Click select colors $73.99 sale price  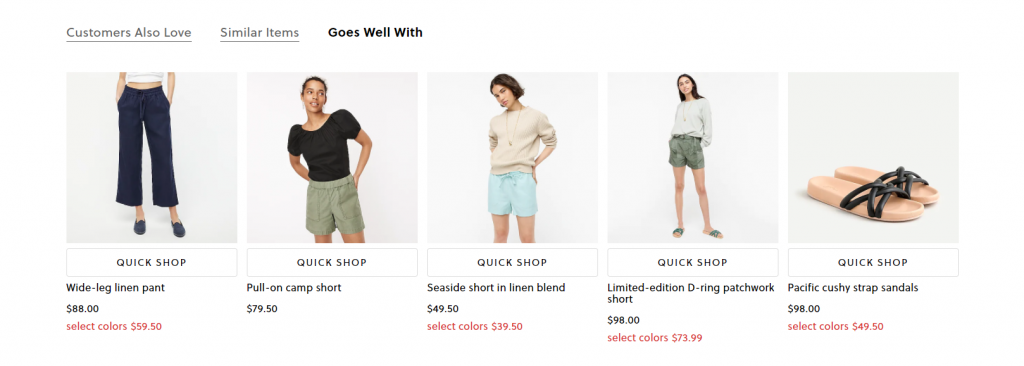tap(654, 339)
